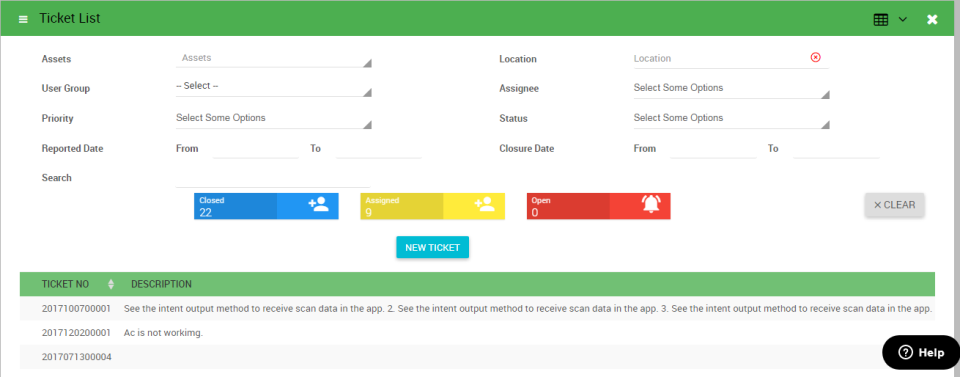Viewport: 960px width, 377px height.
Task: Click the add-user icon on Assigned card
Action: pos(484,204)
